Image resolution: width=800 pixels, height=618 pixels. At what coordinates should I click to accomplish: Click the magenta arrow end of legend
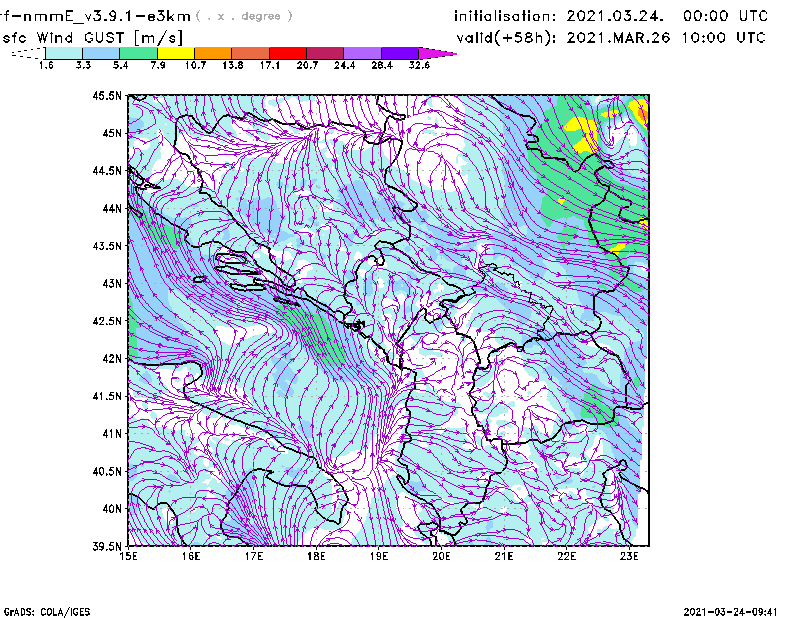click(x=437, y=53)
